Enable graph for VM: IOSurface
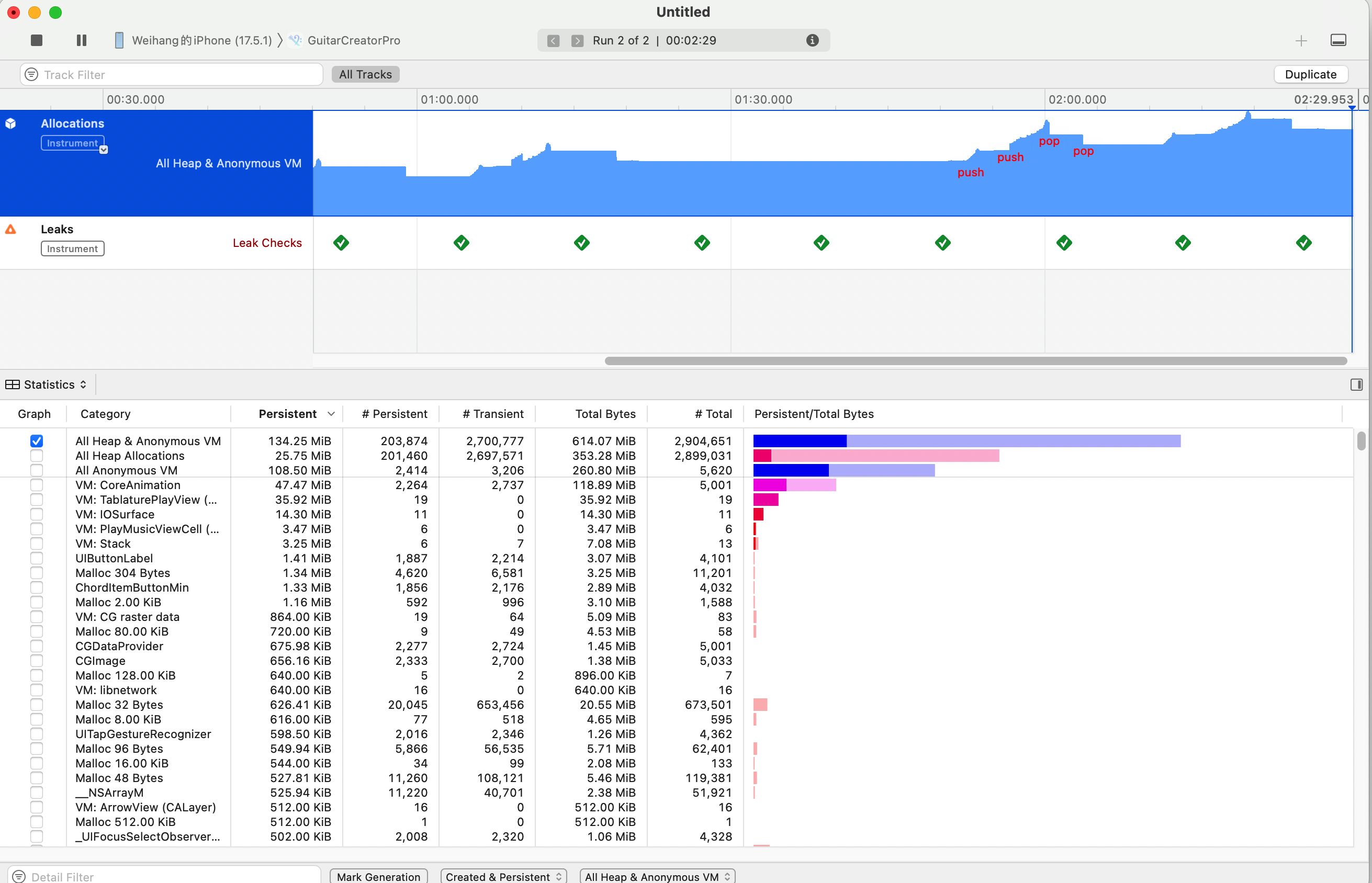The image size is (1372, 883). [36, 514]
